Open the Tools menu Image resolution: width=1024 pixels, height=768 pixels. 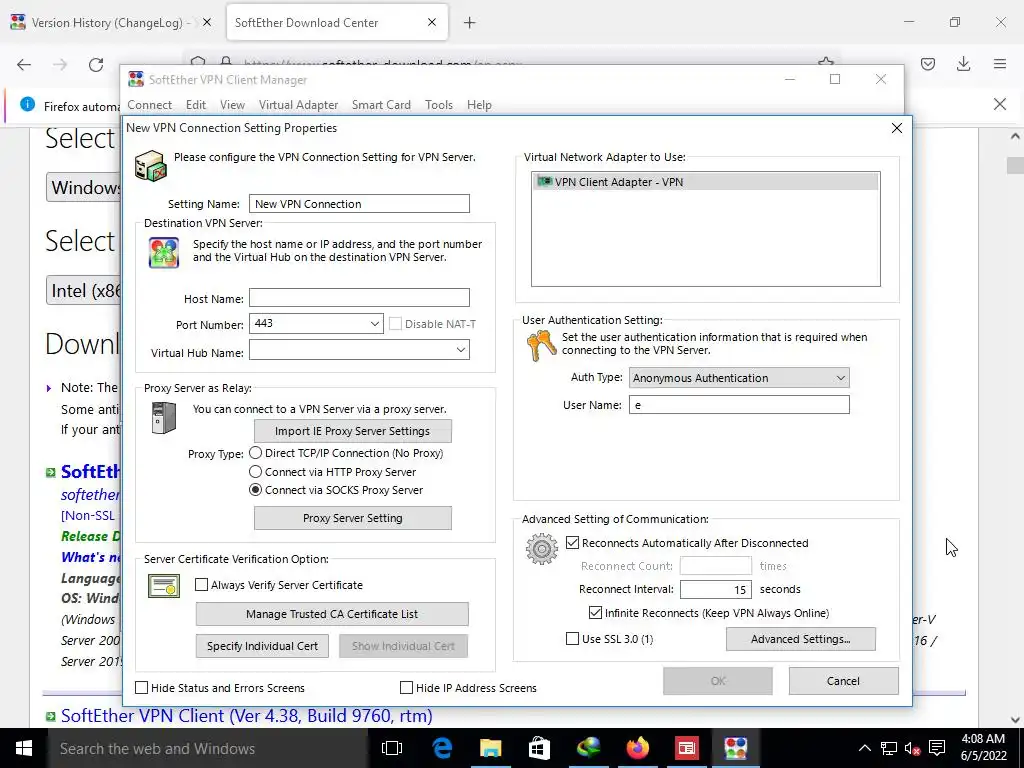pyautogui.click(x=439, y=104)
